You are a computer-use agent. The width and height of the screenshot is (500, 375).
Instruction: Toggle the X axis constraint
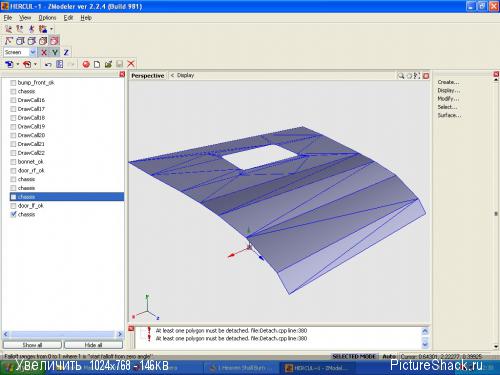point(44,52)
